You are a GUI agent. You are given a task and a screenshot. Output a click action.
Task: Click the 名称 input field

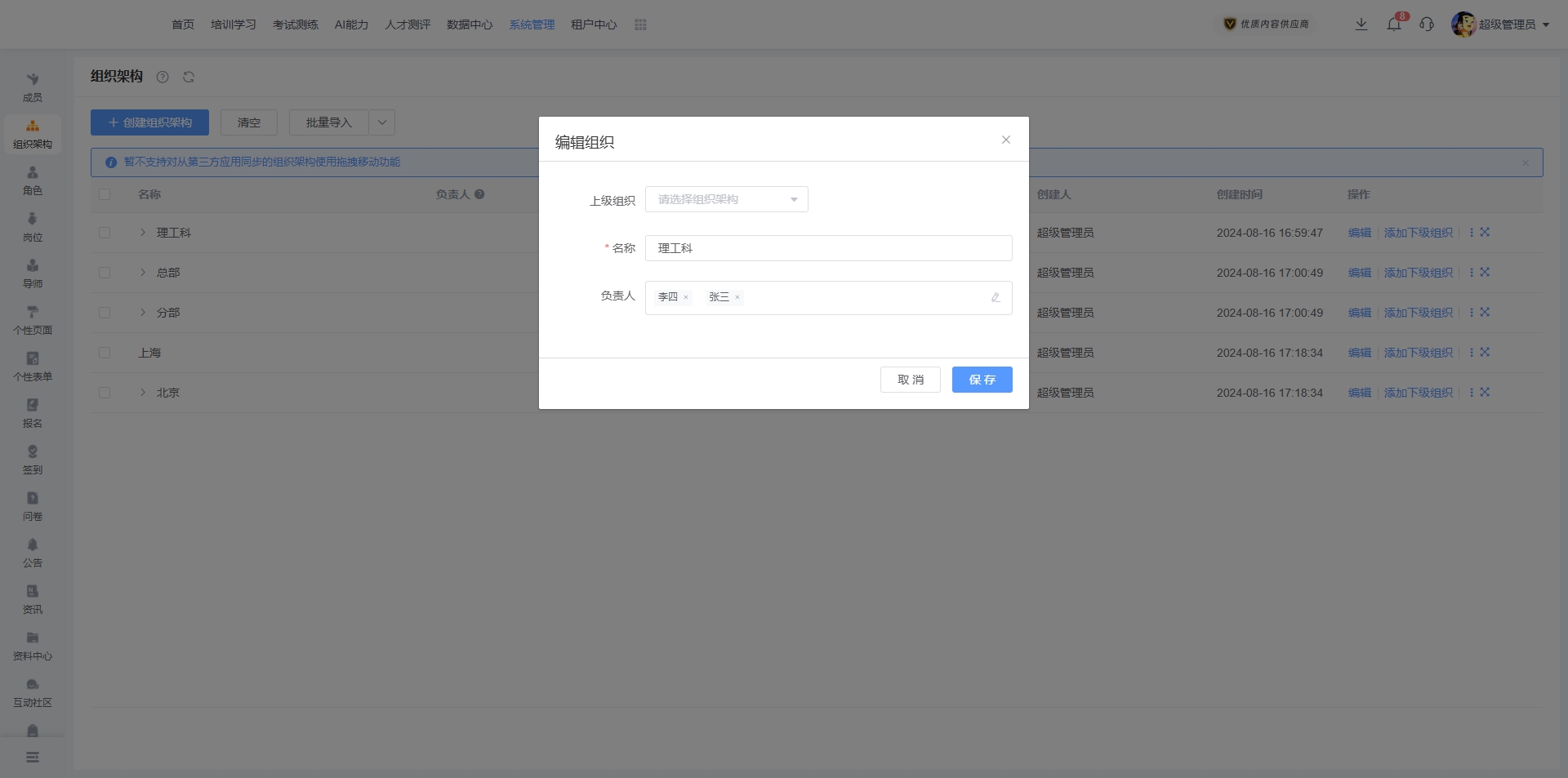pos(828,248)
